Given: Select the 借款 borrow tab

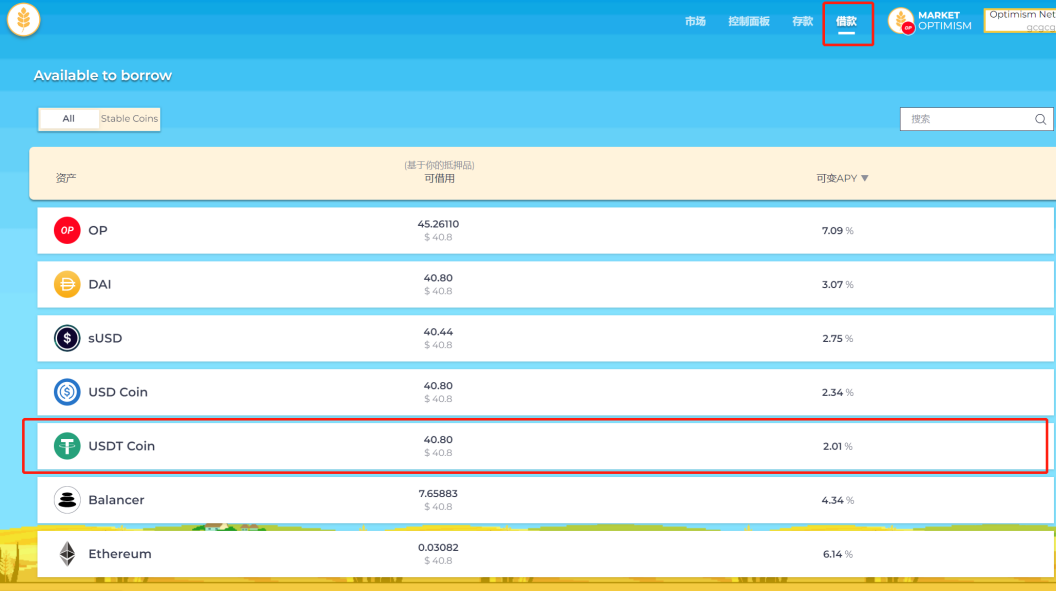Looking at the screenshot, I should click(x=847, y=21).
